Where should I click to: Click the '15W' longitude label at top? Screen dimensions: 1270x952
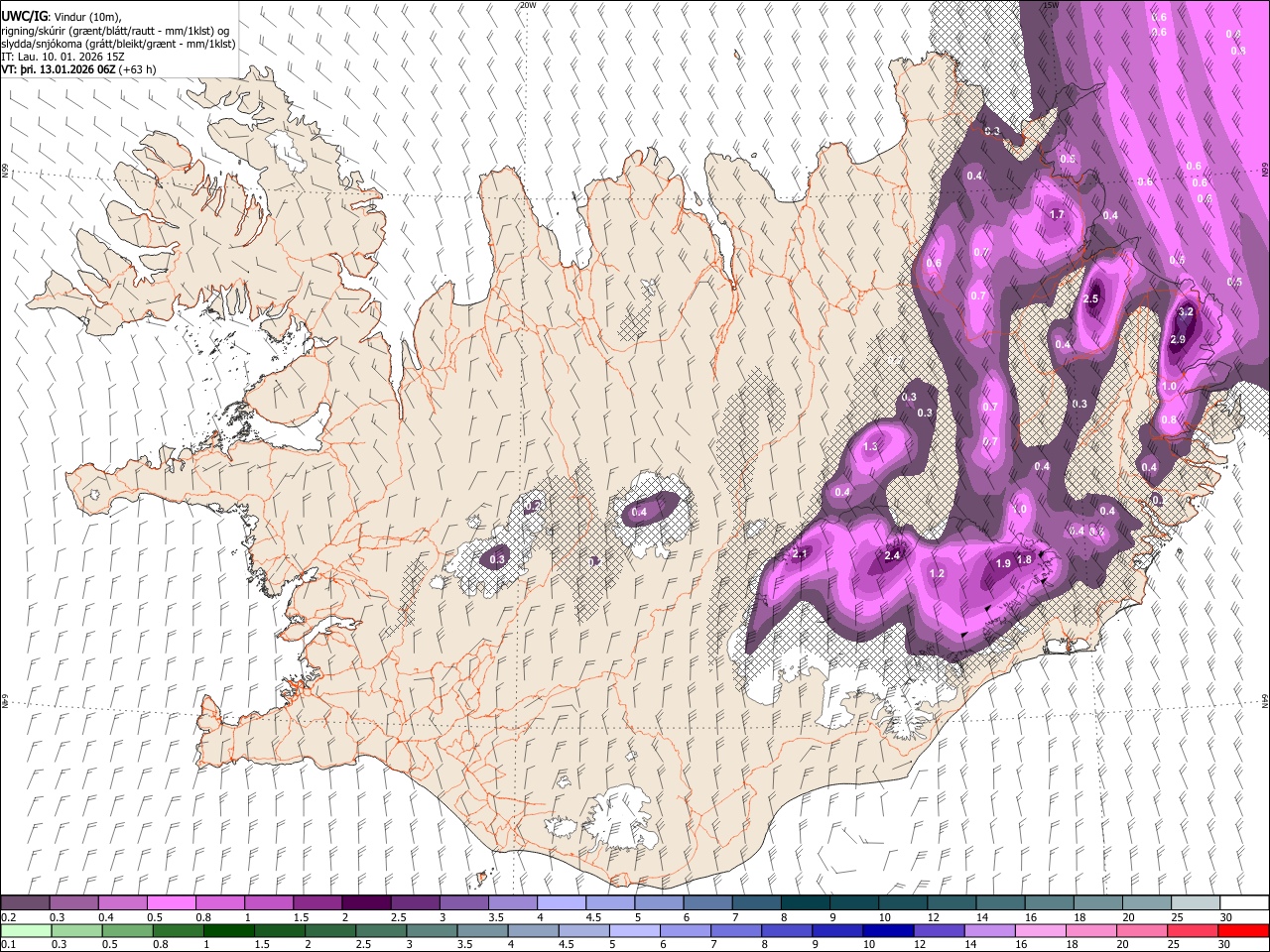point(1051,5)
